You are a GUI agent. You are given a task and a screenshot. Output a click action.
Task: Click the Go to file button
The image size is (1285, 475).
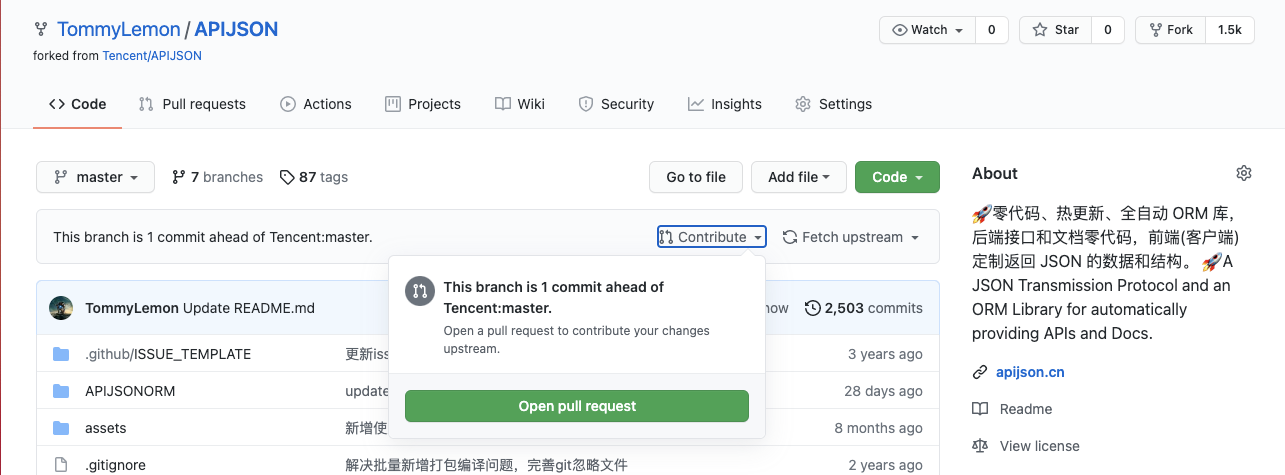tap(696, 177)
